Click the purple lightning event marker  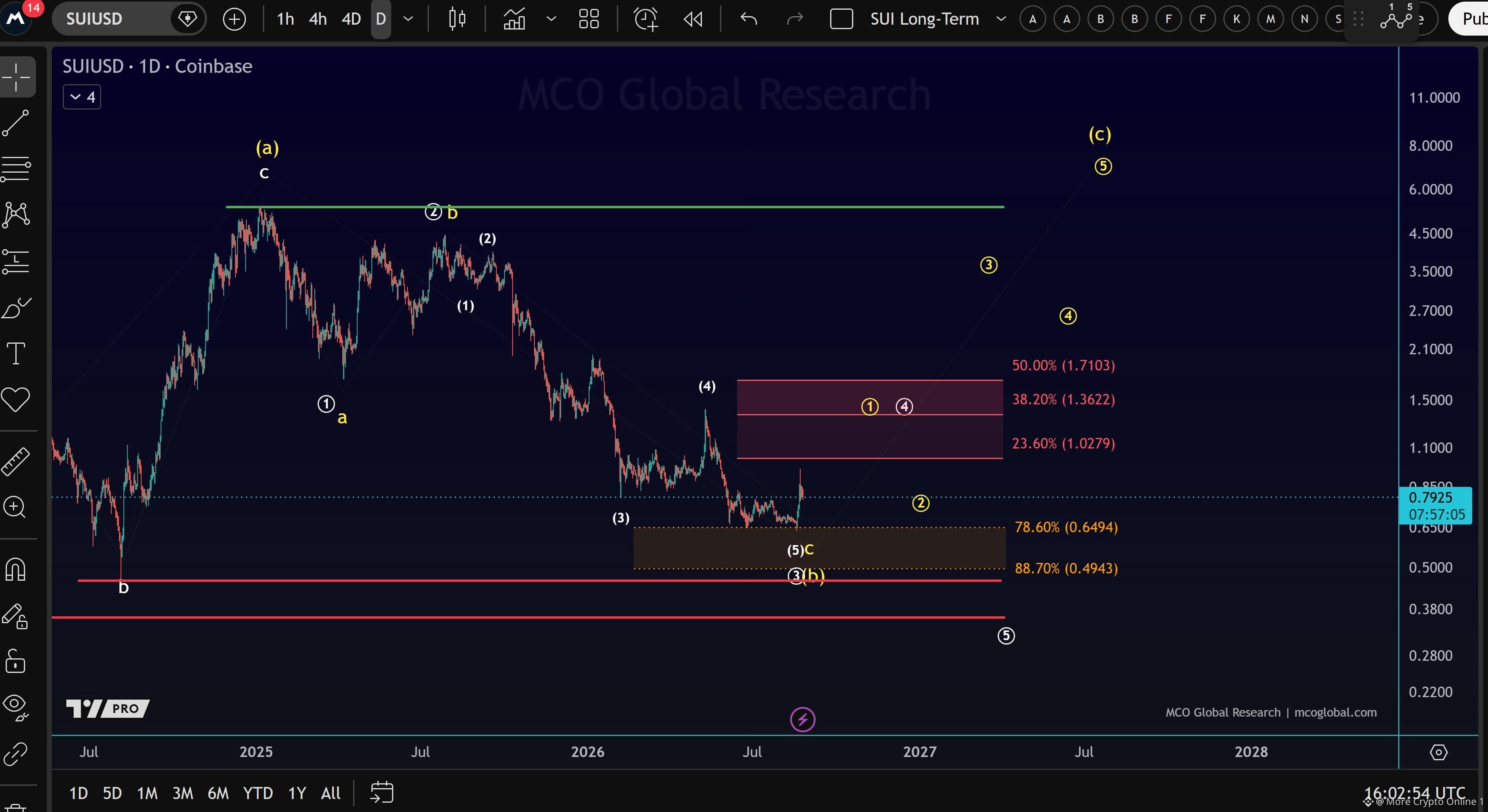pos(802,719)
